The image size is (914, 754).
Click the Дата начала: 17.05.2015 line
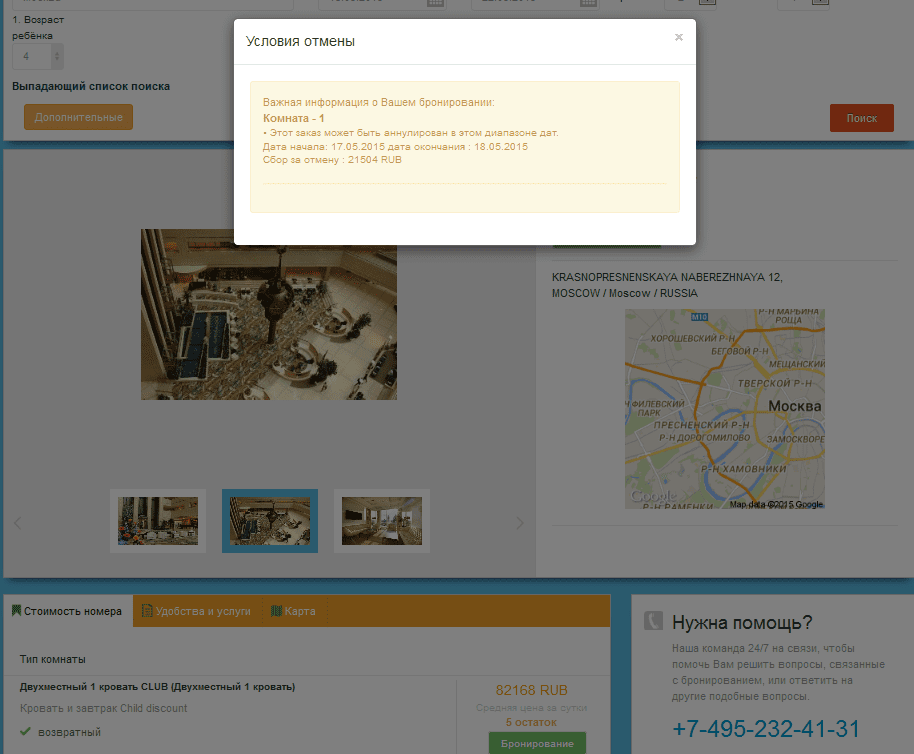395,147
